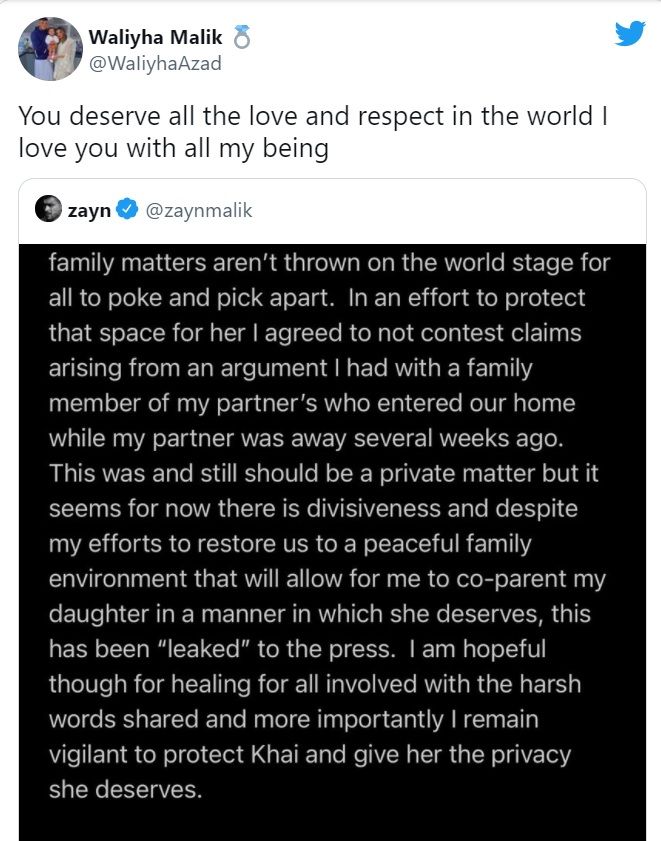Click zayn's blue verified badge
The image size is (661, 841).
128,210
